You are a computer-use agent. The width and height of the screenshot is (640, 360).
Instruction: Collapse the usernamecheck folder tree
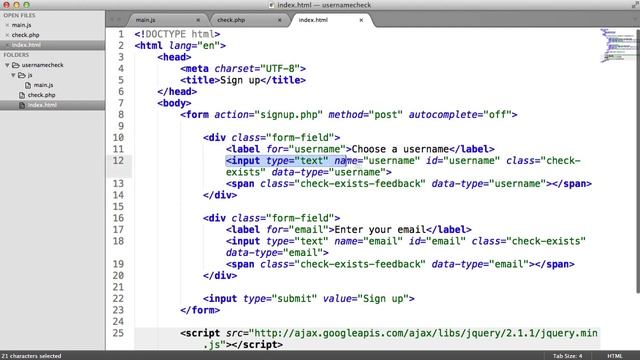point(7,65)
